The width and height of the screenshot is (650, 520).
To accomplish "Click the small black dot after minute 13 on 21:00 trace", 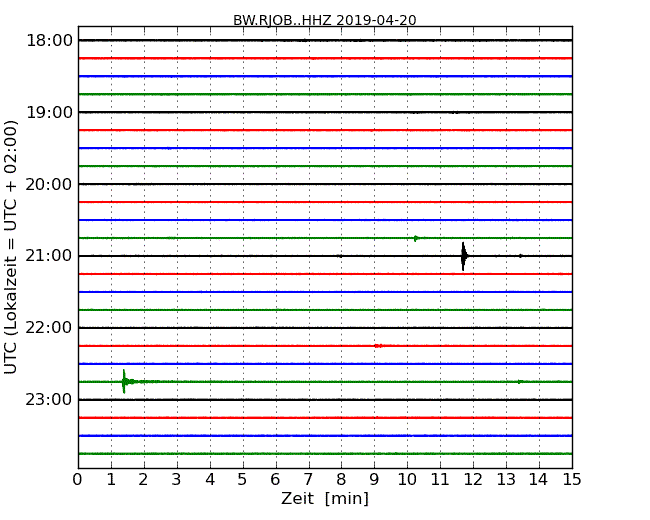I will 521,256.
